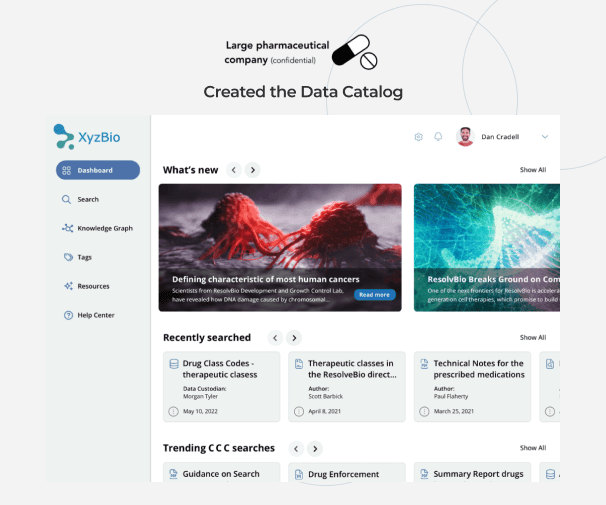Open Guidance on Search card

point(221,474)
